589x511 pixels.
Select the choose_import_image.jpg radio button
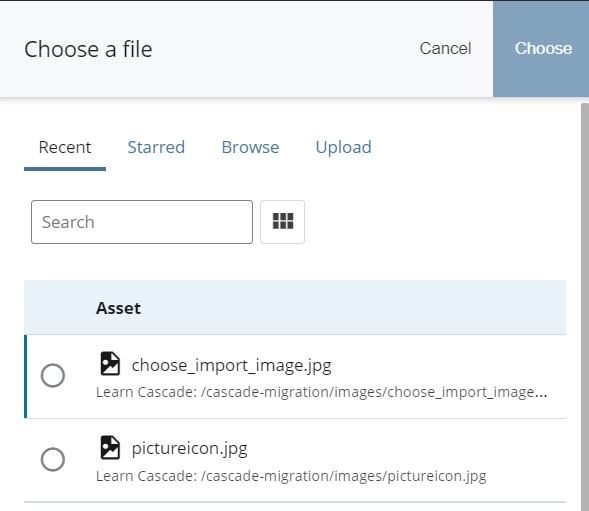click(53, 375)
